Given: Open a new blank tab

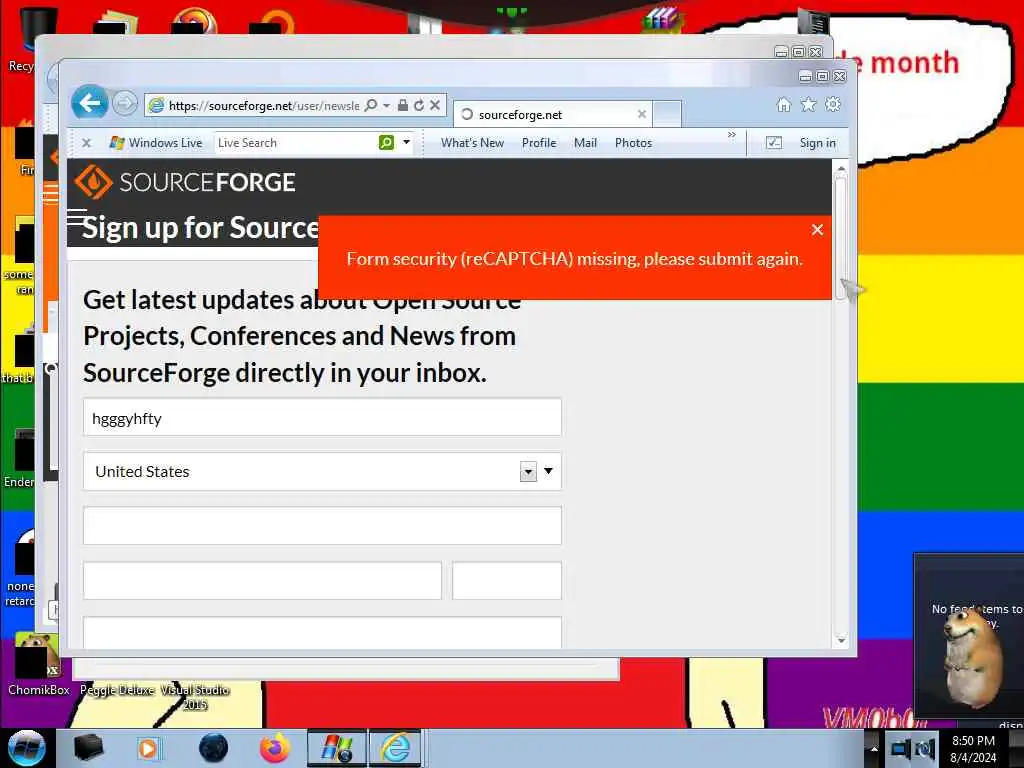Looking at the screenshot, I should 667,114.
